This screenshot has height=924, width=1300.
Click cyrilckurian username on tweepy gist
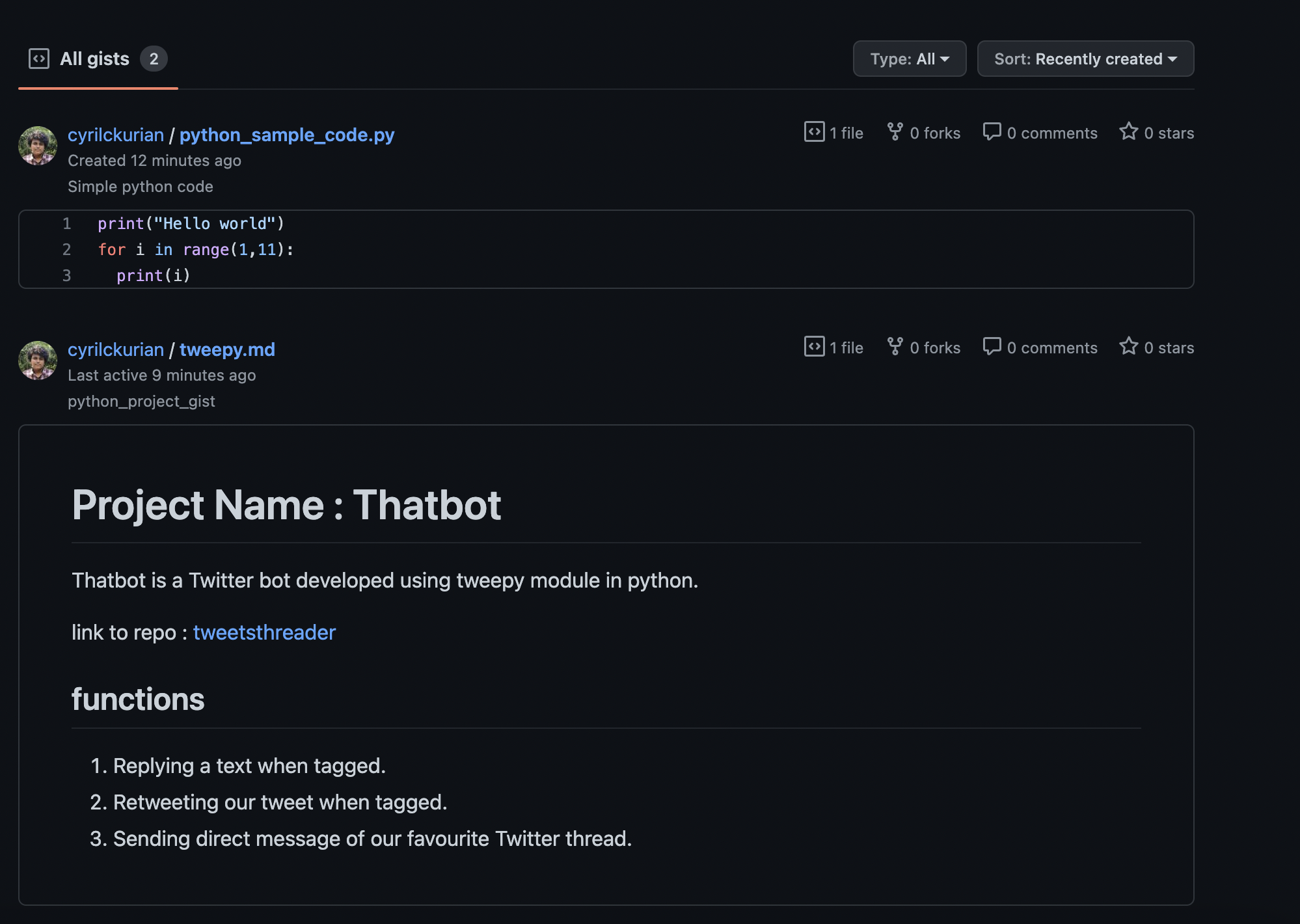tap(116, 349)
